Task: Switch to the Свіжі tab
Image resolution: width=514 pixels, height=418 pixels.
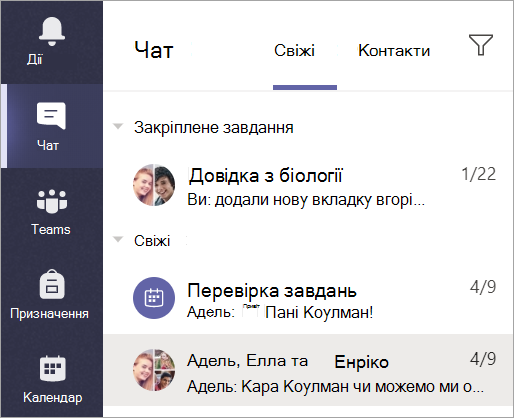Action: (x=294, y=51)
